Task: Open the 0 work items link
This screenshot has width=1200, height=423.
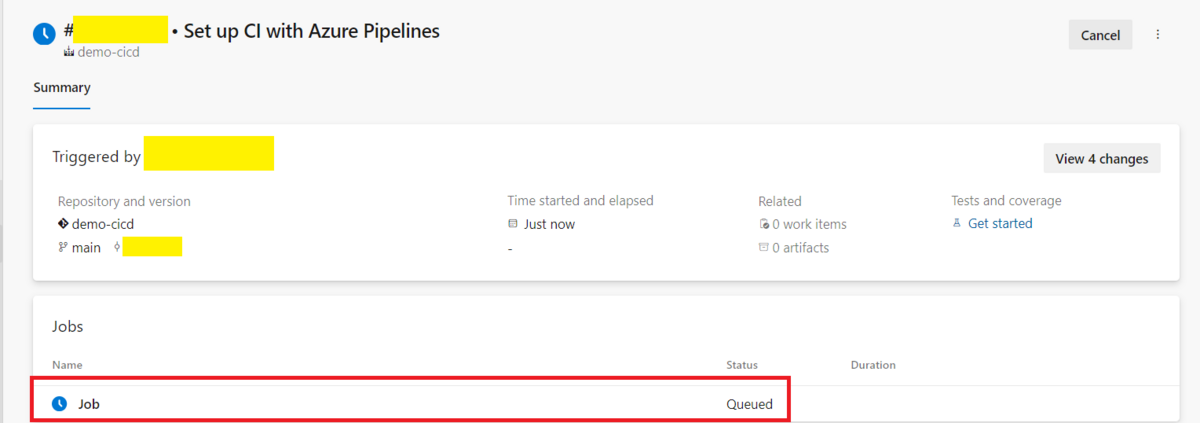Action: (809, 224)
